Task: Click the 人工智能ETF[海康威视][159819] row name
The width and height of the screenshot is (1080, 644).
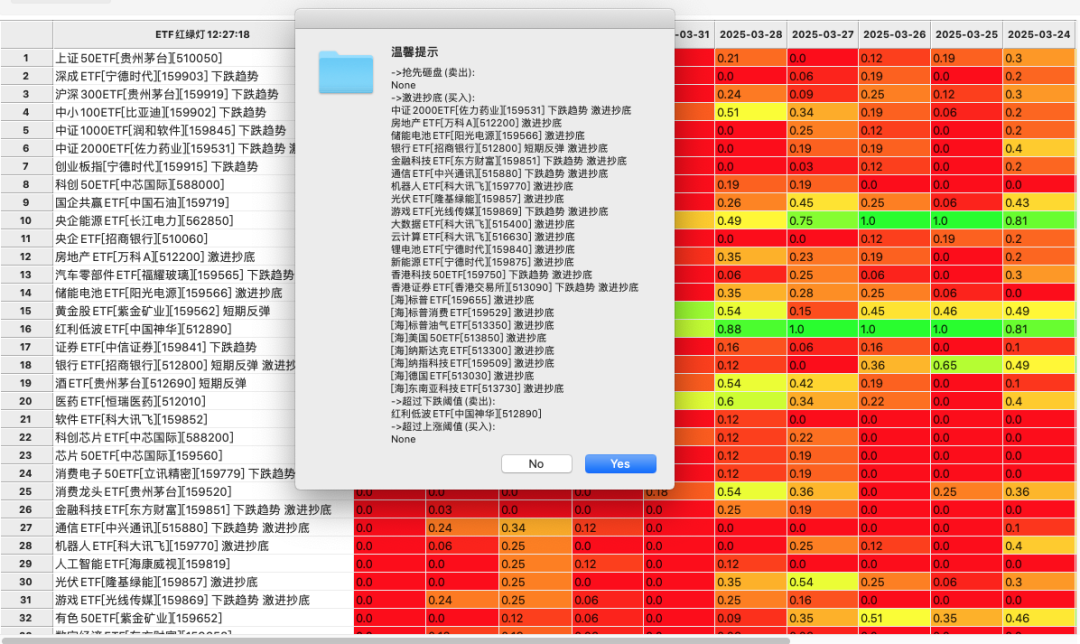Action: [143, 564]
